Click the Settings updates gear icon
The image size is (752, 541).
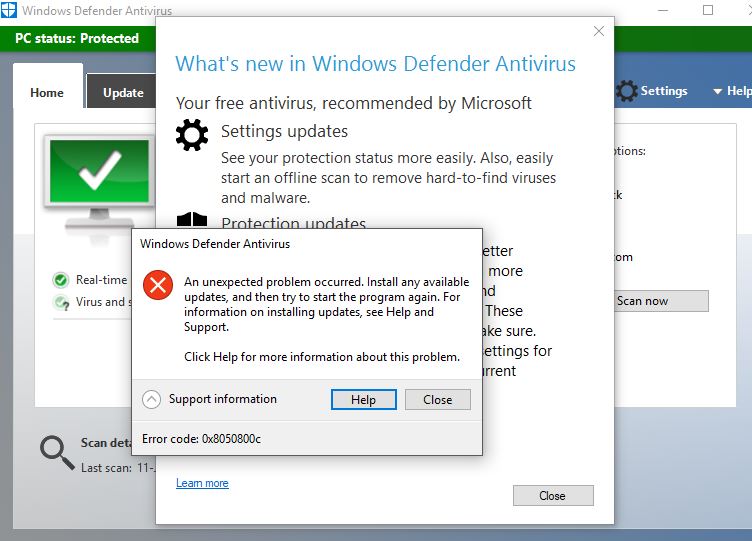(192, 135)
